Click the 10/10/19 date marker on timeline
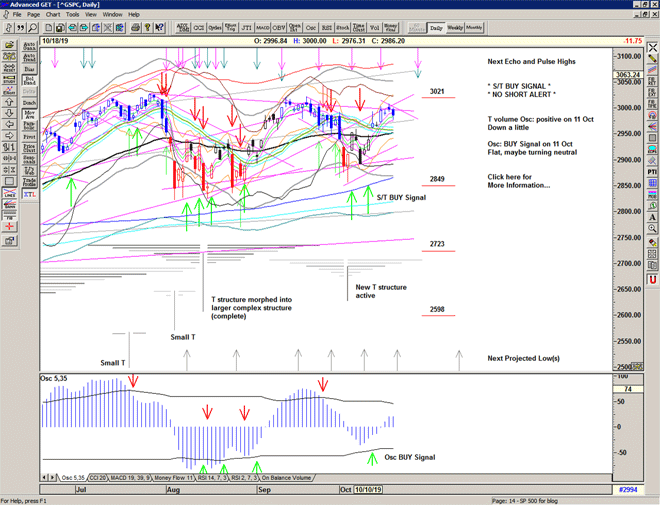660x505 pixels. pos(368,489)
